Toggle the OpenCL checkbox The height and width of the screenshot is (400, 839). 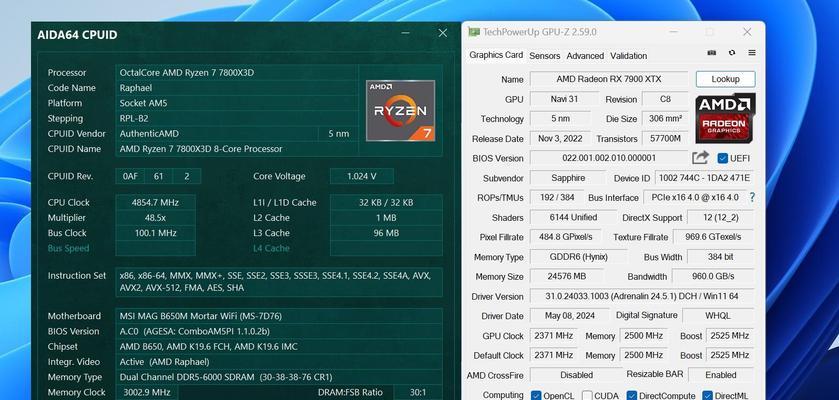[536, 396]
